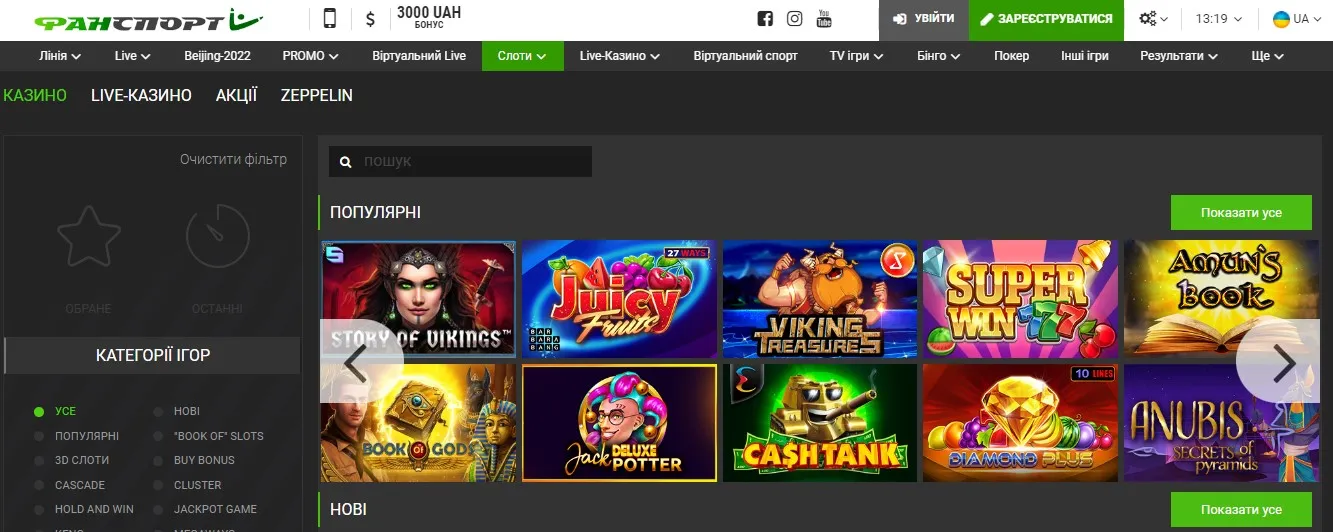Switch to the КАЗИНО tab
This screenshot has width=1333, height=532.
pos(35,96)
